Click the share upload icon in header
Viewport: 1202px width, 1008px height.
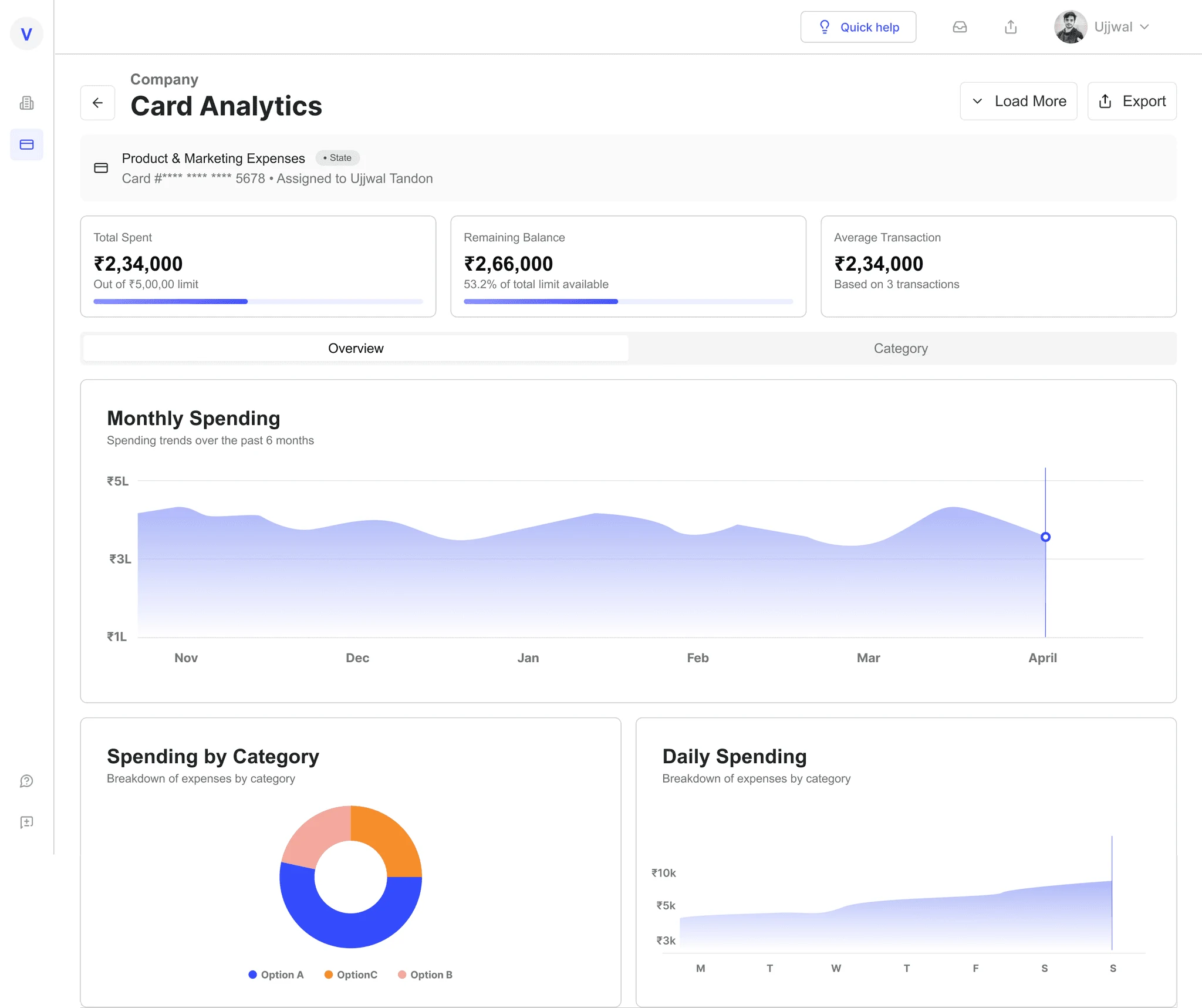coord(1011,27)
